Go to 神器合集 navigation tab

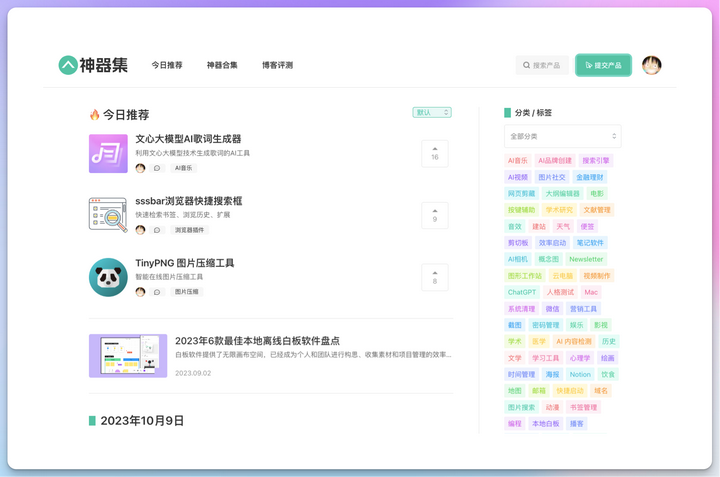pyautogui.click(x=222, y=65)
